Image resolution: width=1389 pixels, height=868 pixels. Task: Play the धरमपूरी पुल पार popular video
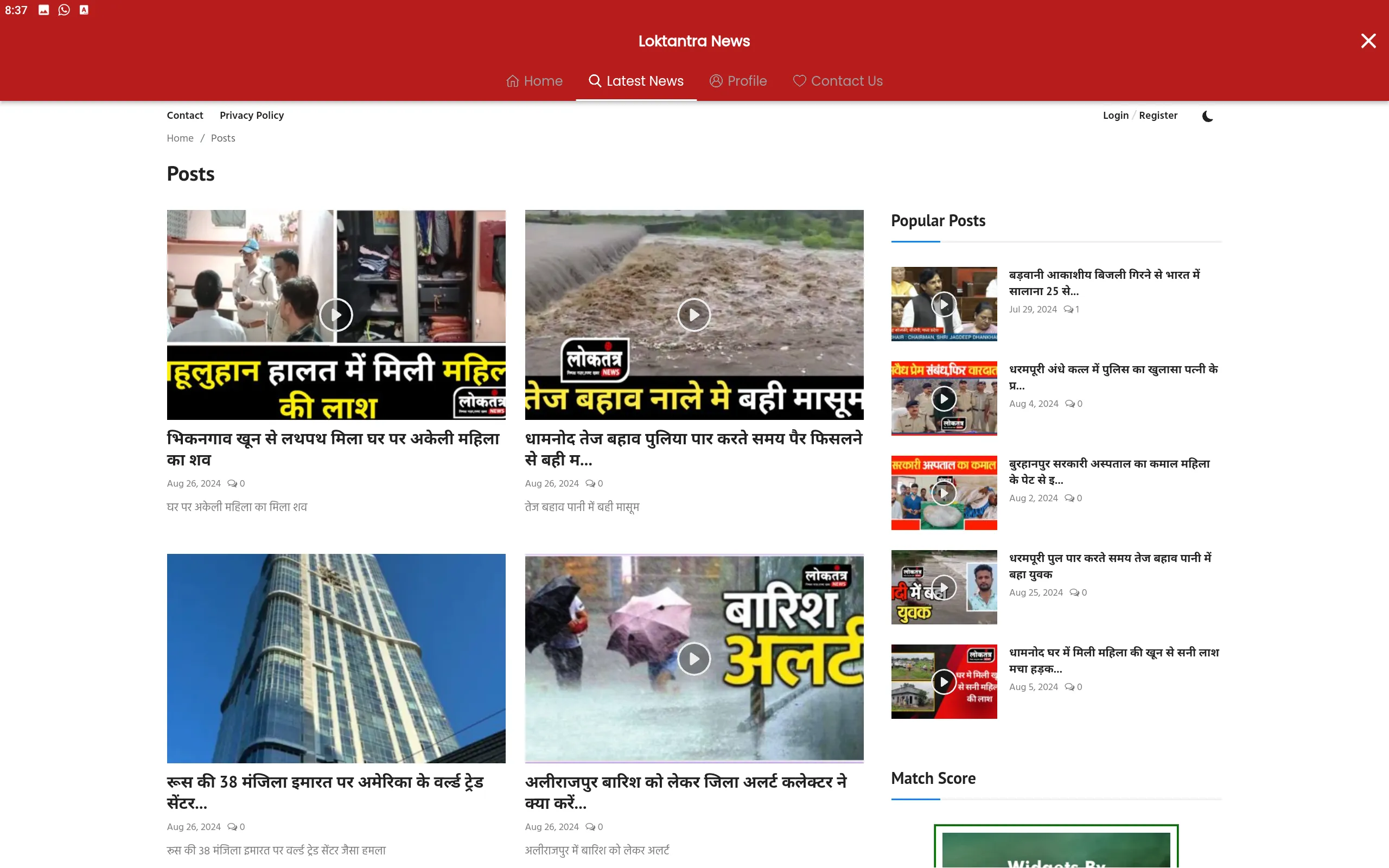point(944,588)
